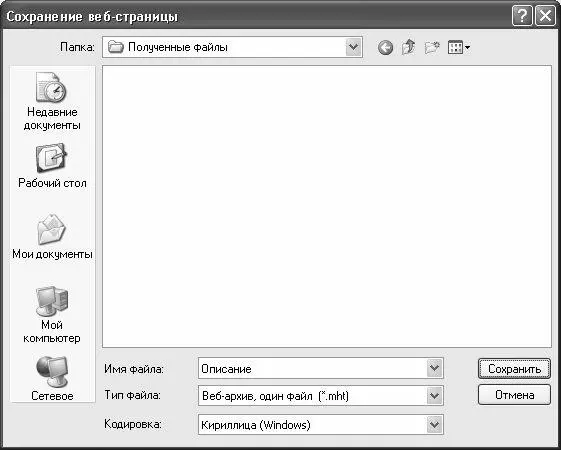Click the Отмена button

514,395
